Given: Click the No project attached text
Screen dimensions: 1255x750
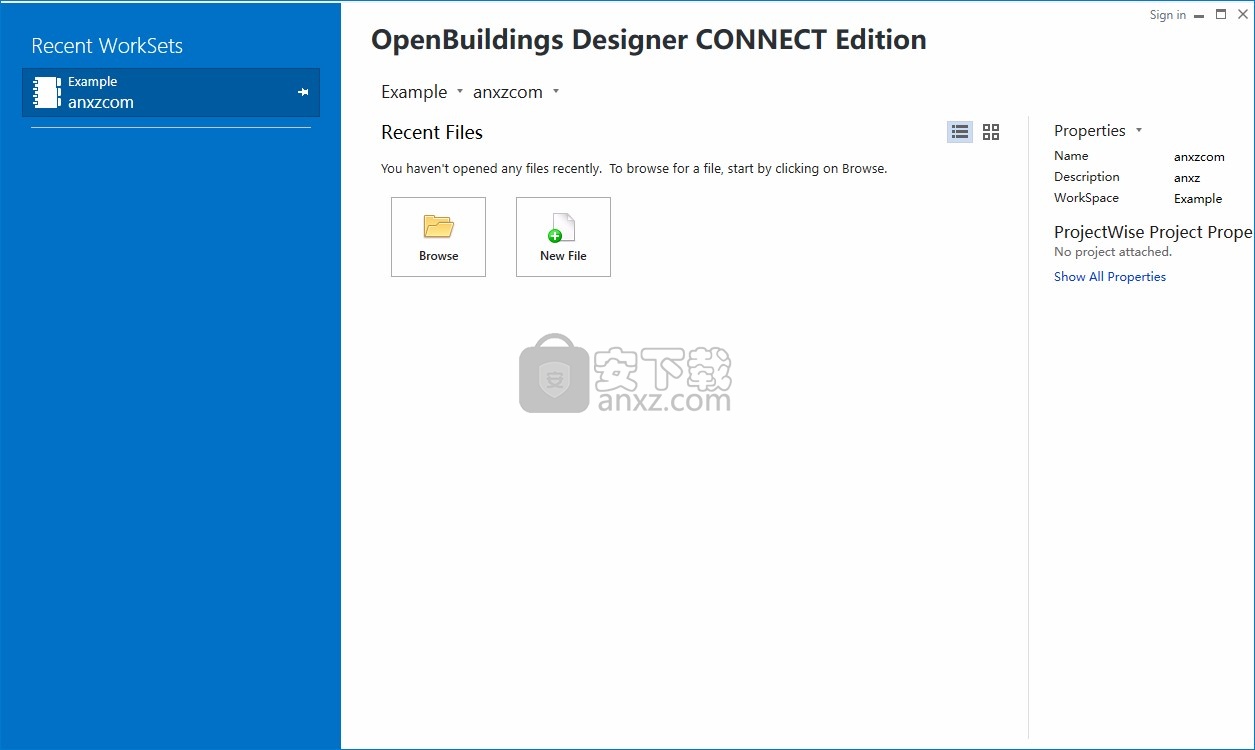Looking at the screenshot, I should click(1113, 252).
